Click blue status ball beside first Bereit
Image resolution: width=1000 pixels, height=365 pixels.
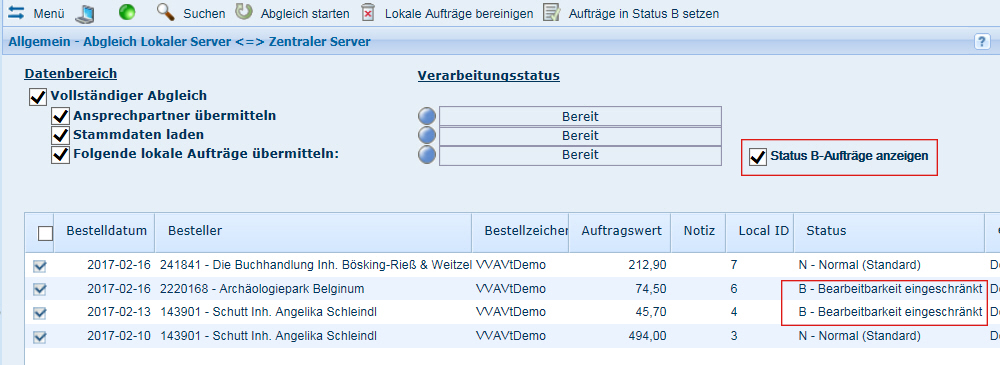tap(427, 116)
